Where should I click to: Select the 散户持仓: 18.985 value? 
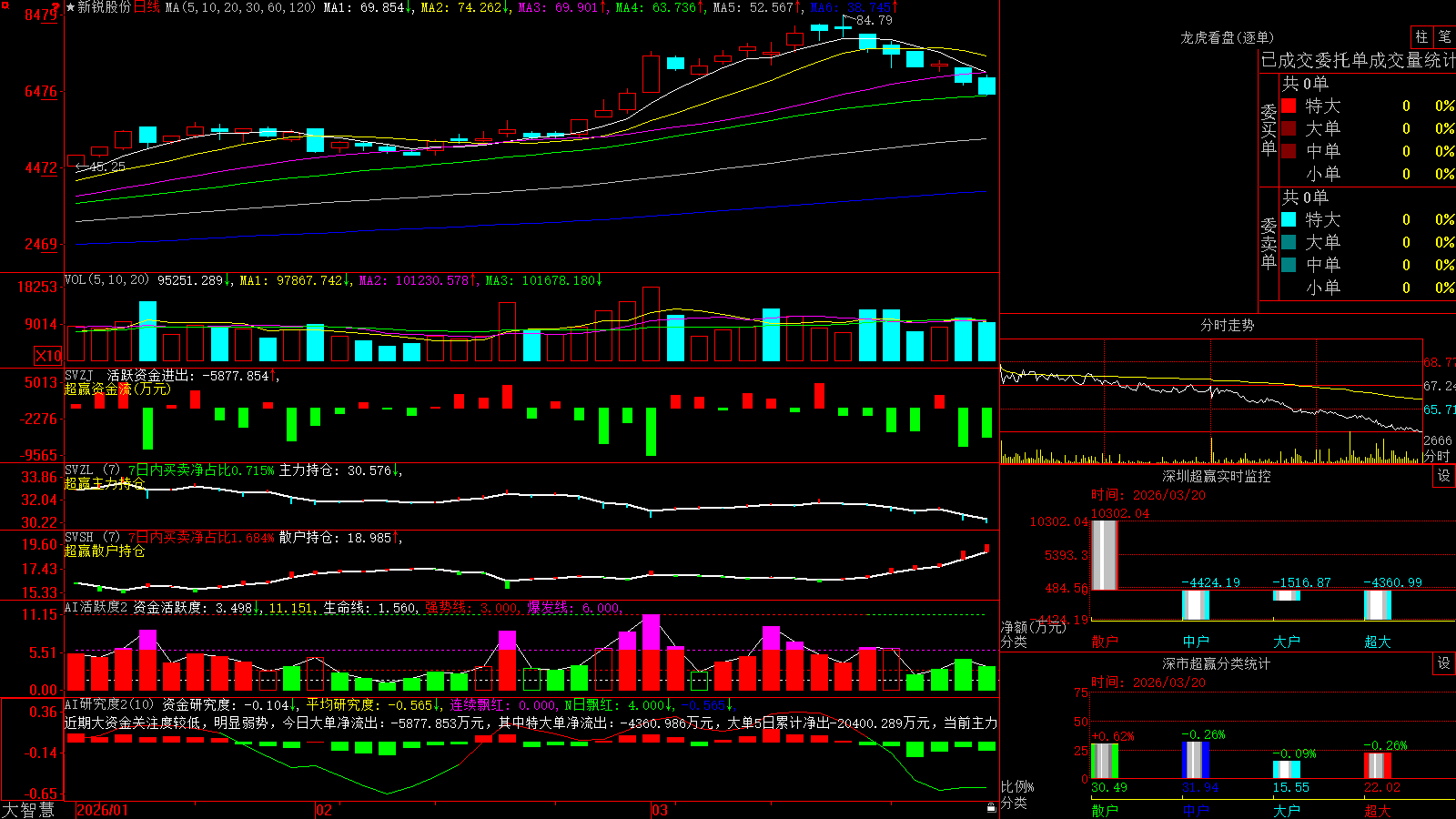click(335, 538)
